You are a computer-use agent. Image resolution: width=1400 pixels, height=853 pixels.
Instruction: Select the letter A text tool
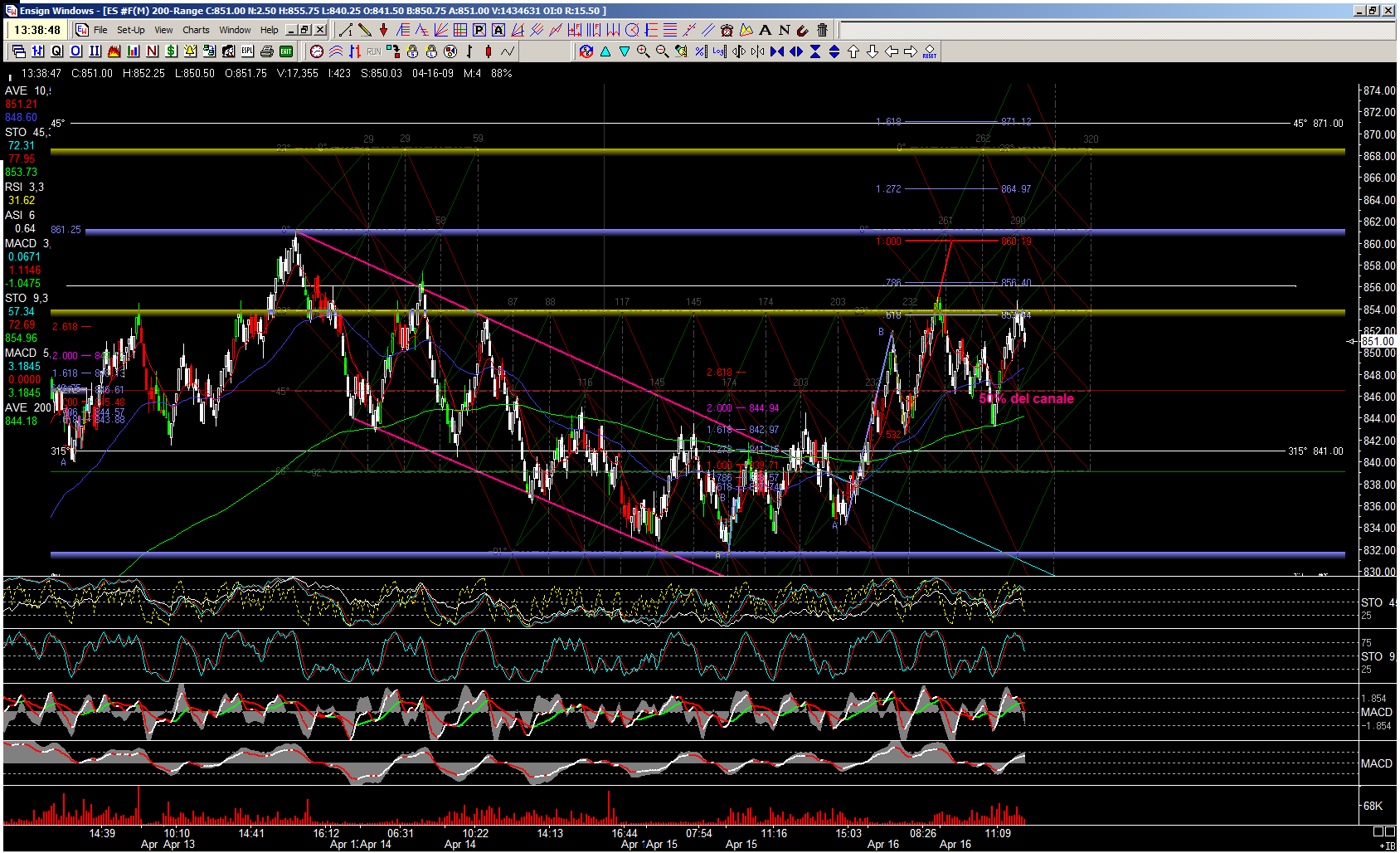(x=765, y=30)
